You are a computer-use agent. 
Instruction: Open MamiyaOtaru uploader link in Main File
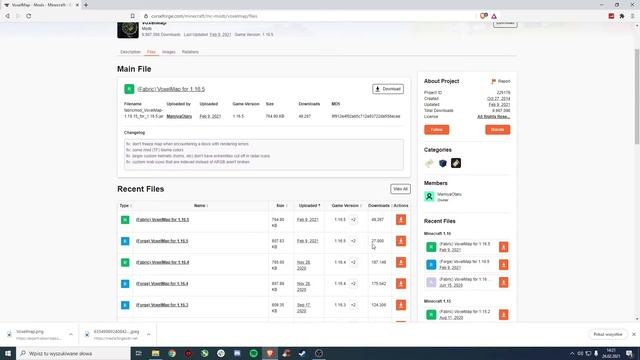(x=179, y=116)
